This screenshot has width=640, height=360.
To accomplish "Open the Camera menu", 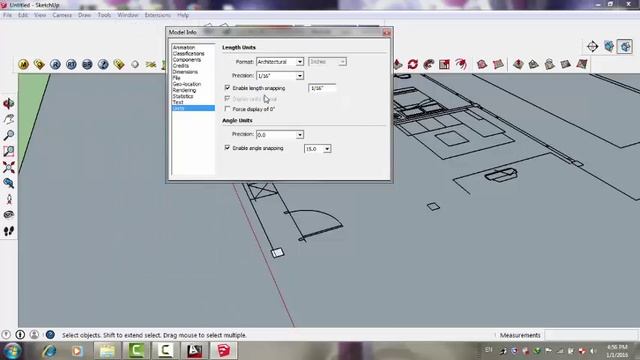I will [x=62, y=15].
